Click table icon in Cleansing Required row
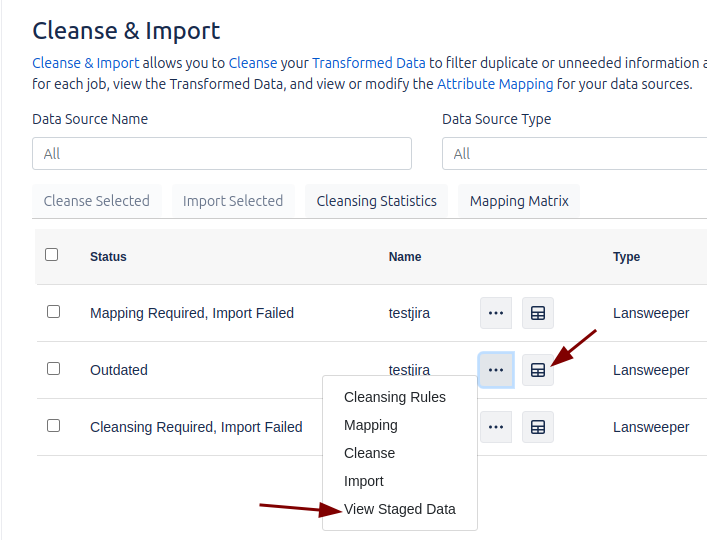 coord(538,427)
